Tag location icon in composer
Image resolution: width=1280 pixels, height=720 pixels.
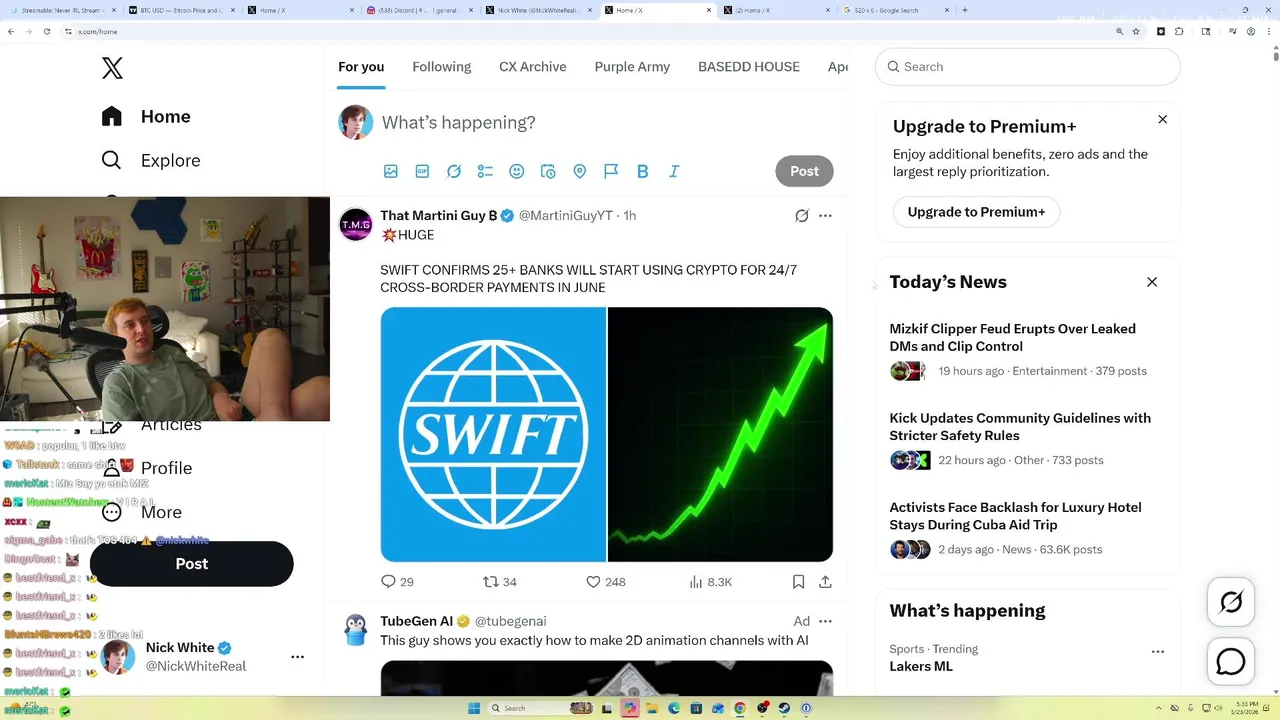click(x=579, y=171)
